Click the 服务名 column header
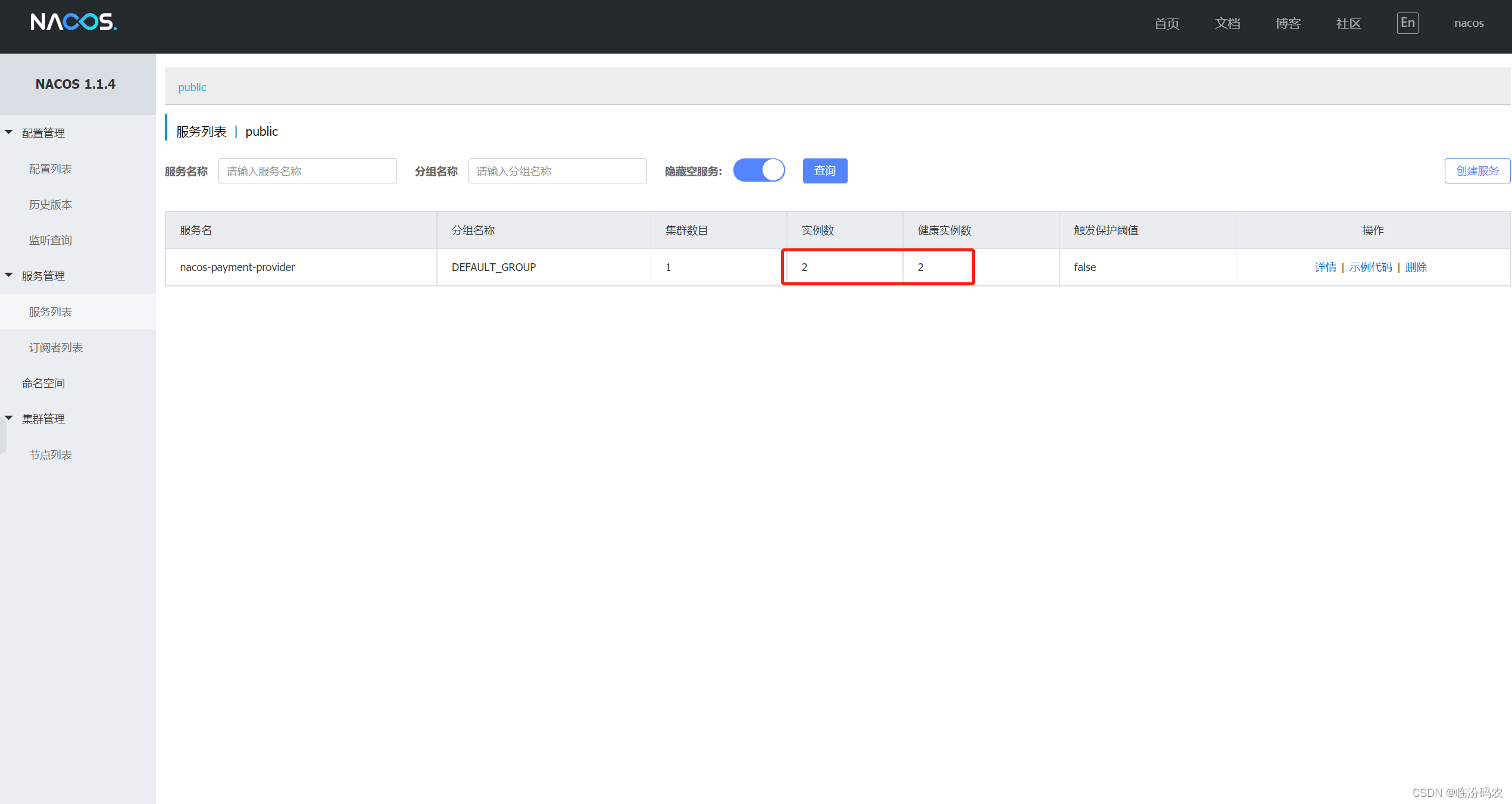 tap(301, 230)
